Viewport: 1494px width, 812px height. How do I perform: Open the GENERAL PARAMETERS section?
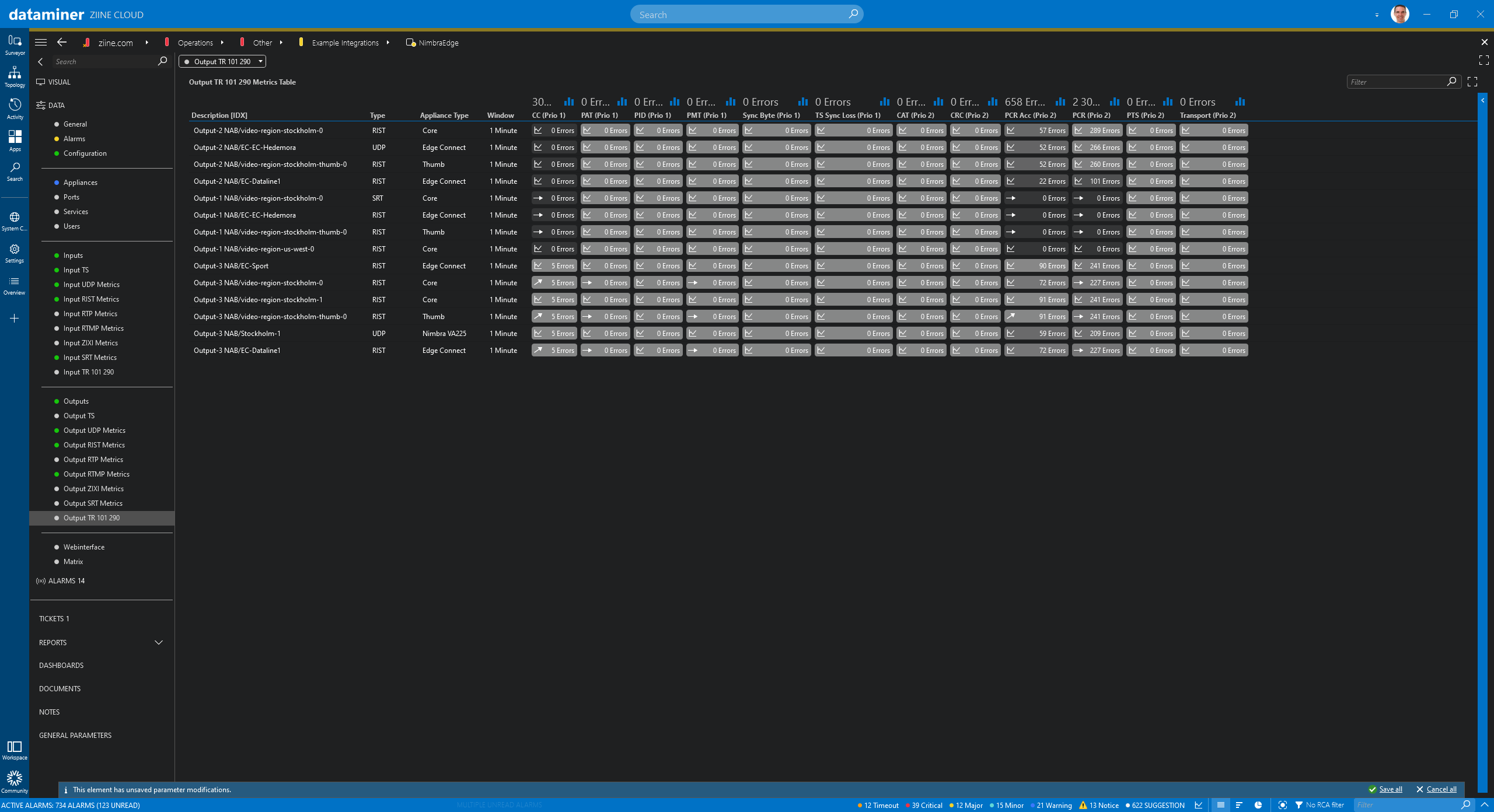(75, 736)
